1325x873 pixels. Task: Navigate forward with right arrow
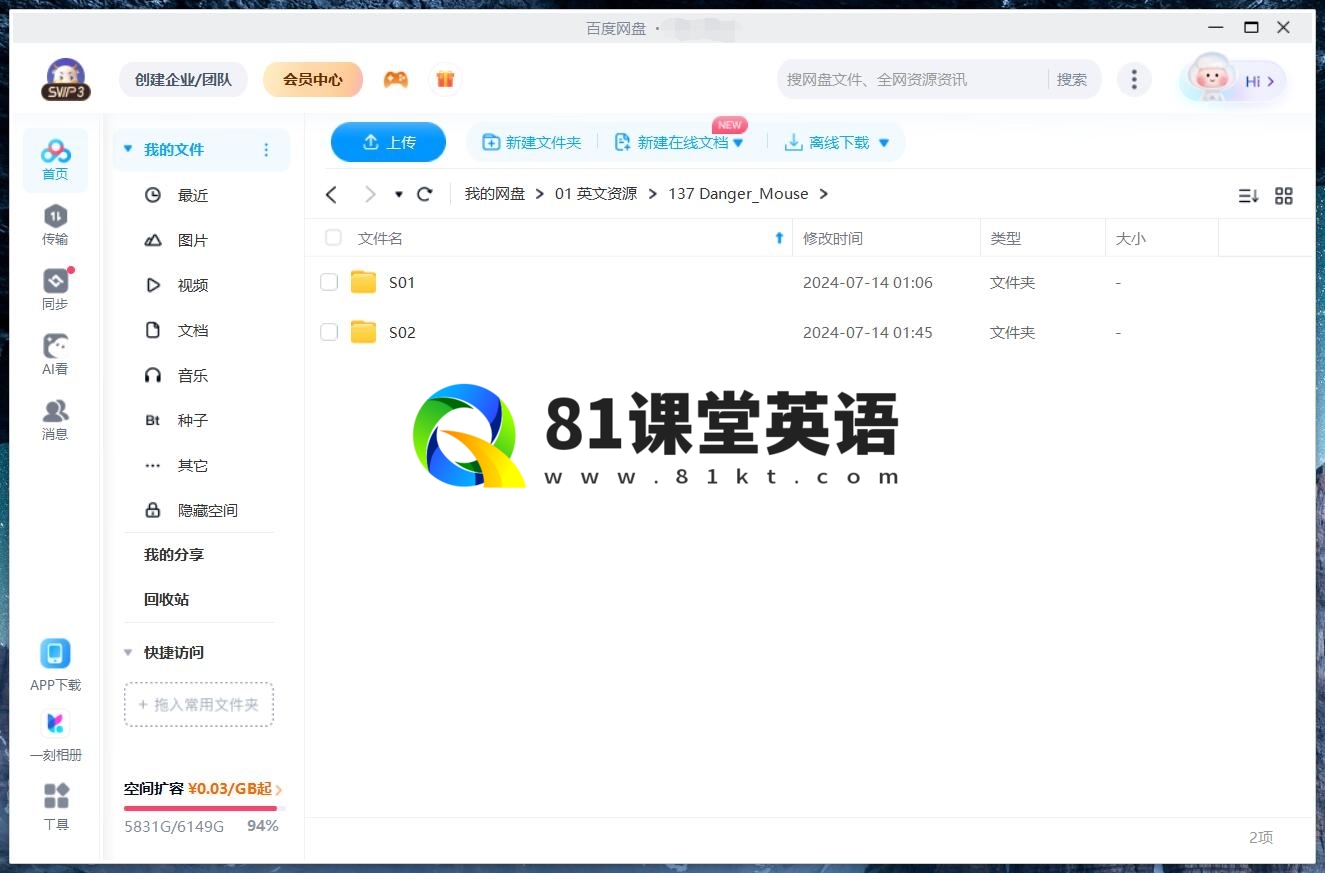[370, 194]
